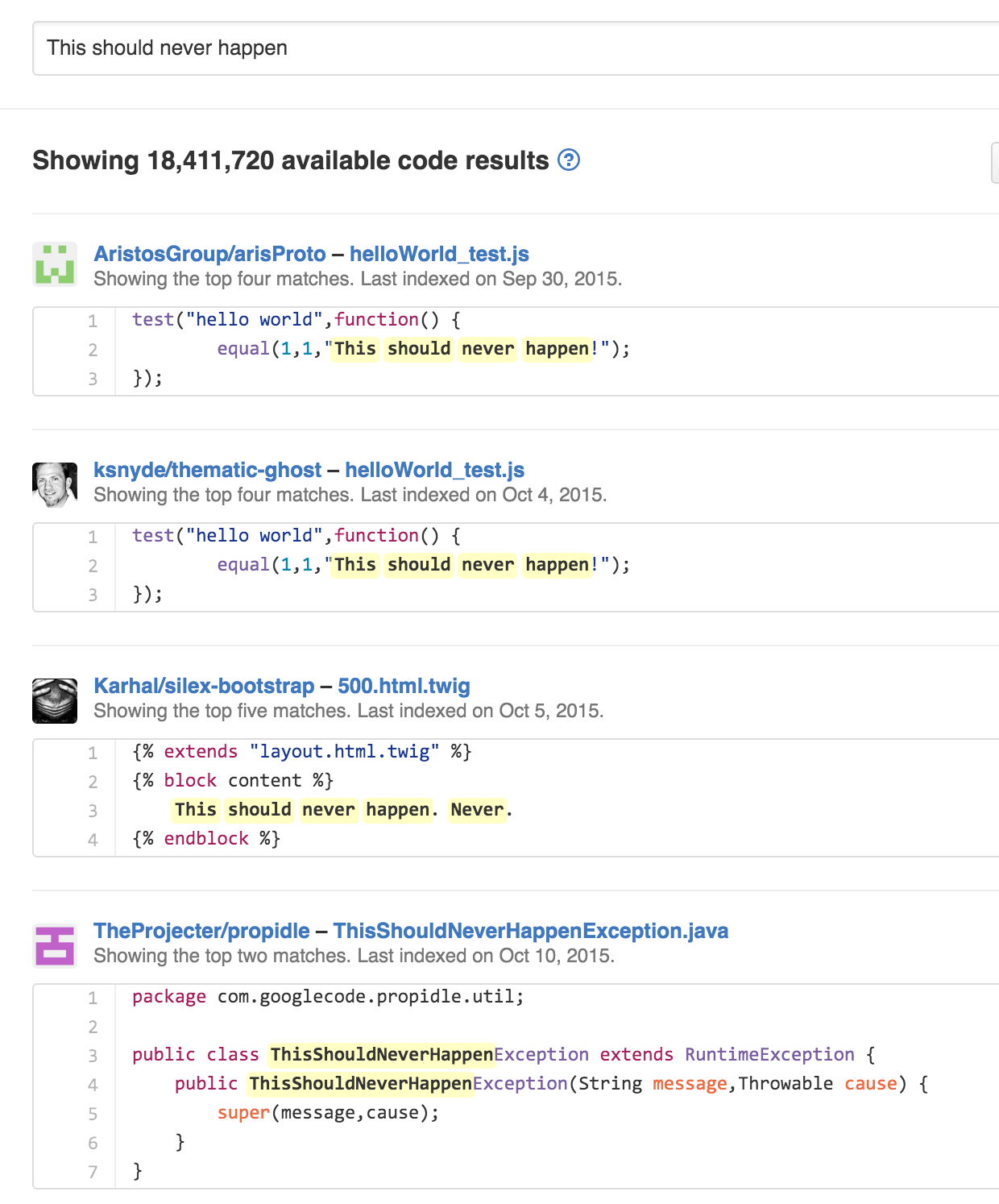999x1204 pixels.
Task: Click line number 4 in the Java snippet
Action: point(93,1085)
